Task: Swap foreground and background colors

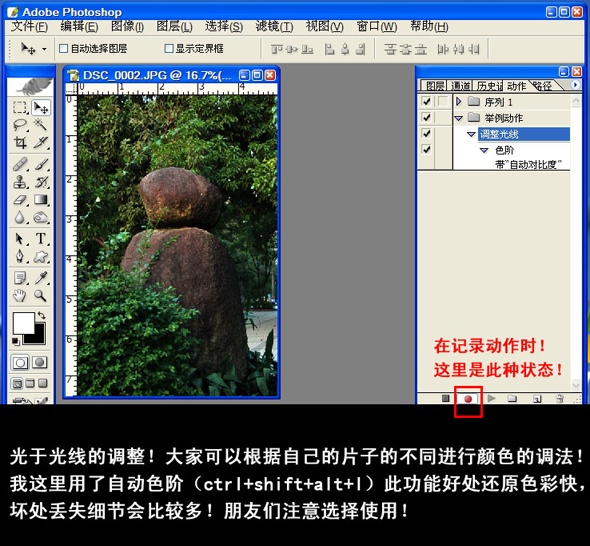Action: (42, 315)
